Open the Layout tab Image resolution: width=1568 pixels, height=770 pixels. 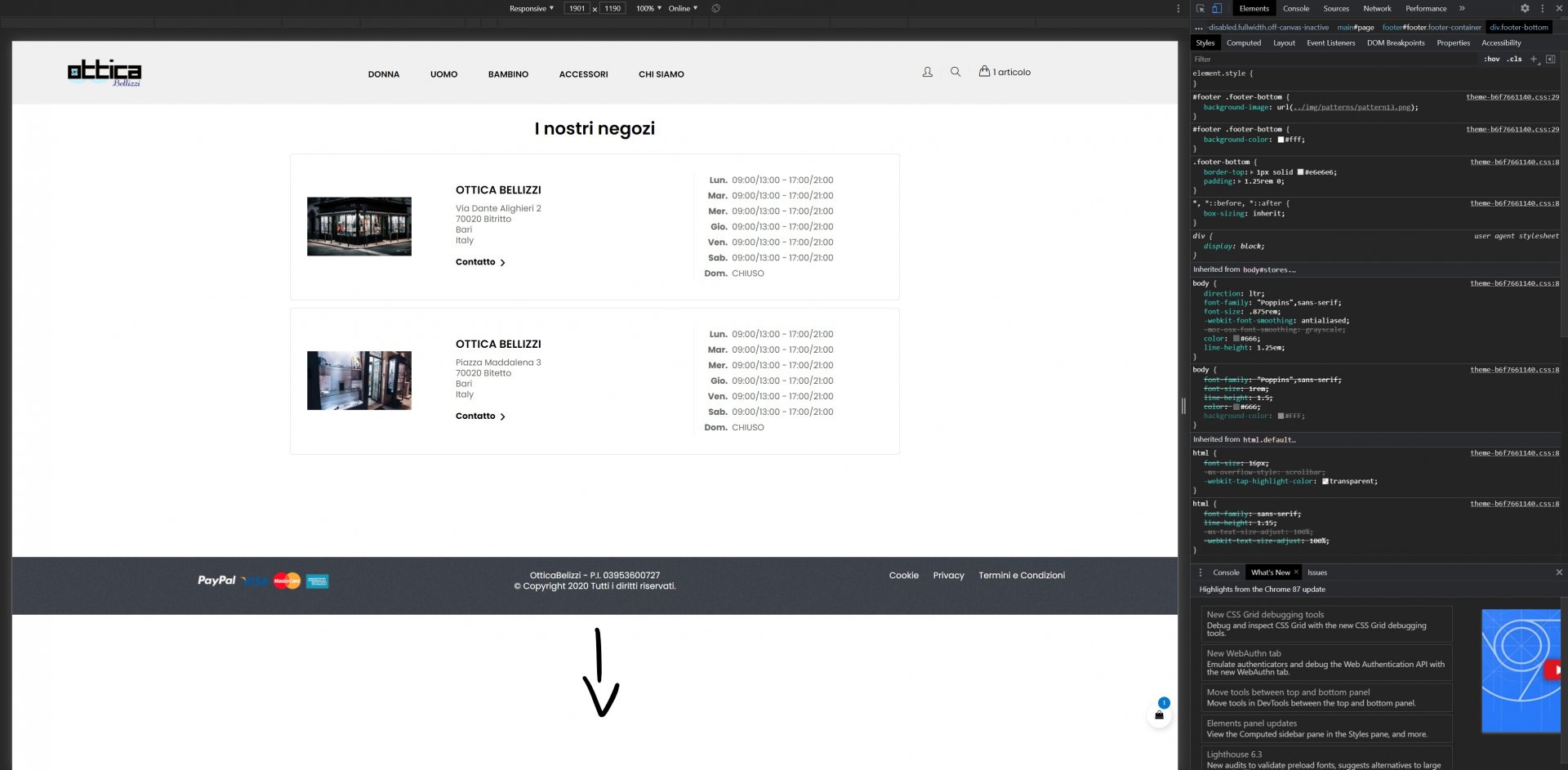[x=1284, y=42]
